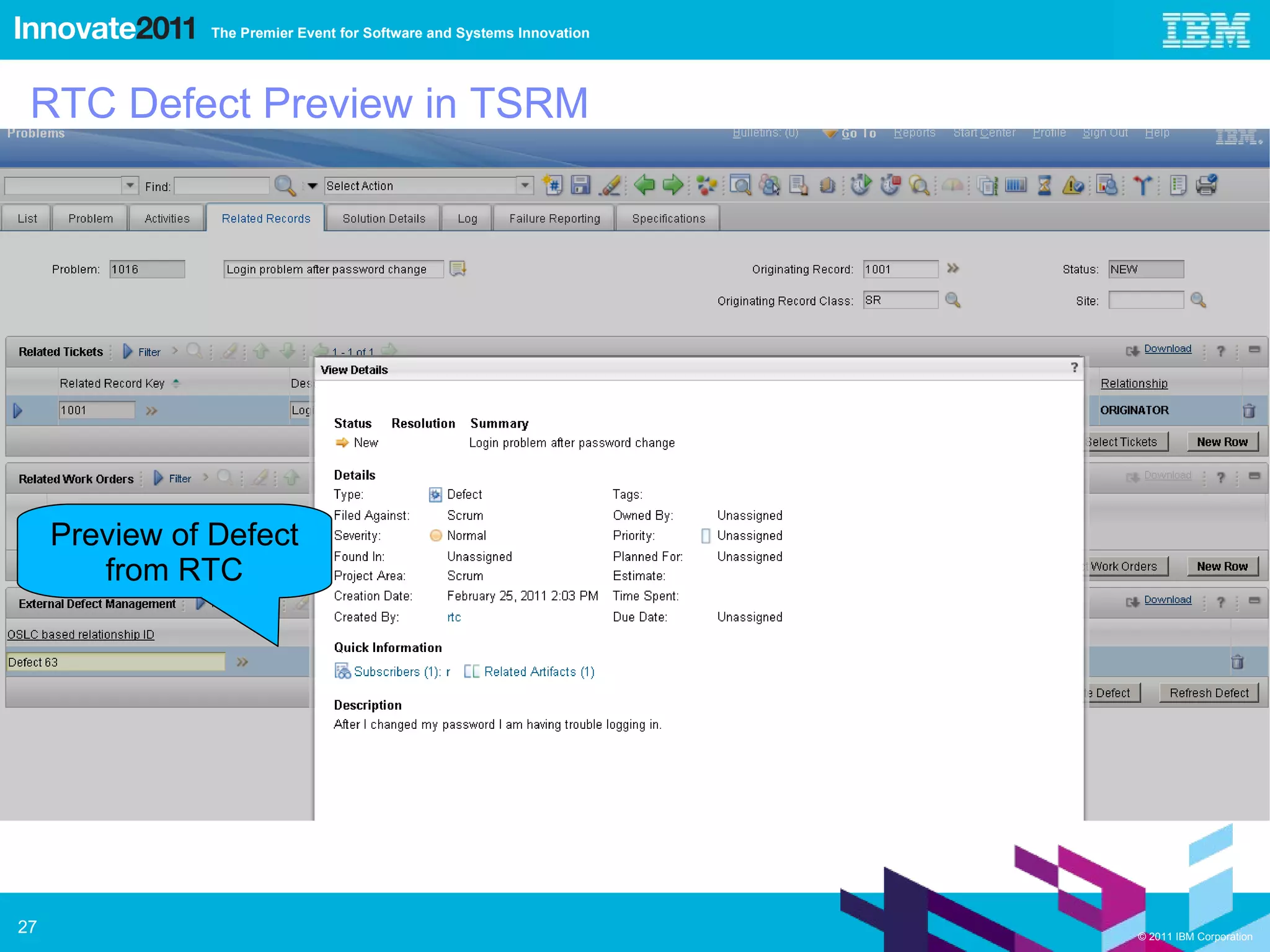Click Download link in External Defect Management

1167,599
